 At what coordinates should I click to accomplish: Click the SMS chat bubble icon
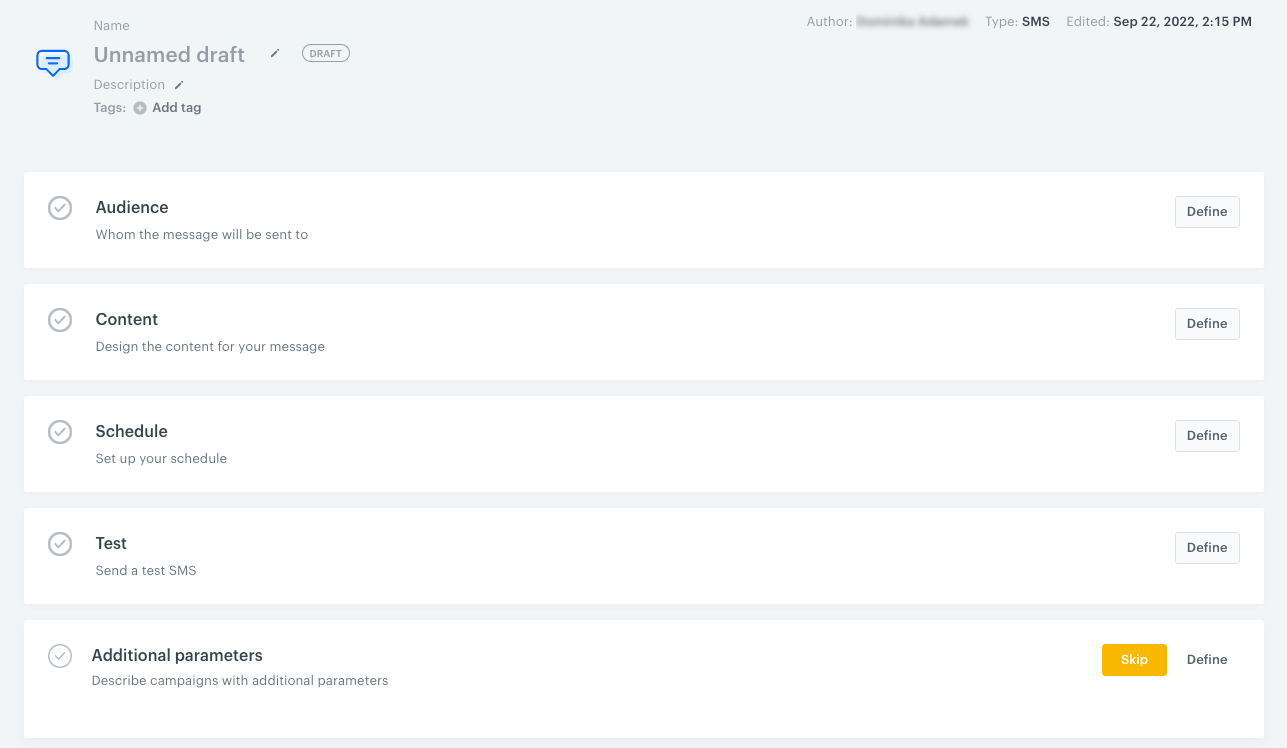(53, 63)
